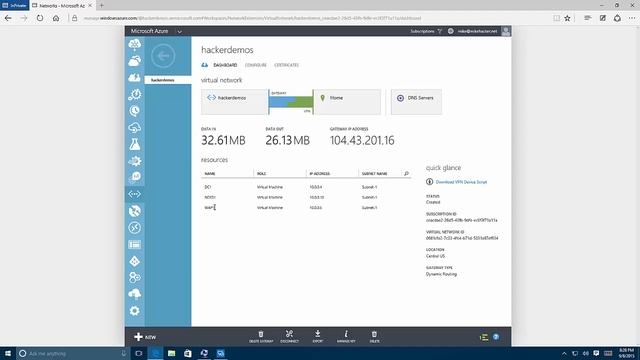Click the search icon in resources table
Viewport: 640px width, 360px height.
(x=406, y=174)
